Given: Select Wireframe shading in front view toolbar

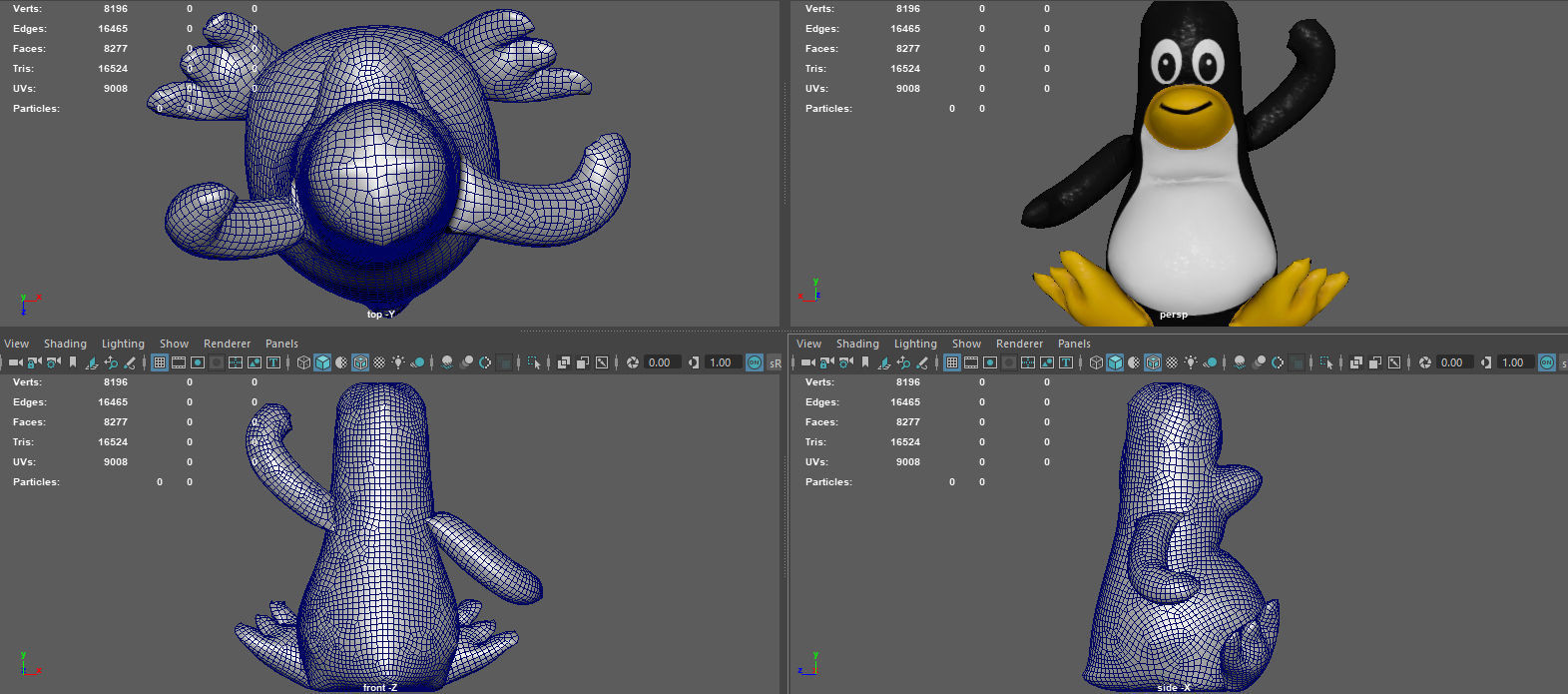Looking at the screenshot, I should pos(303,362).
